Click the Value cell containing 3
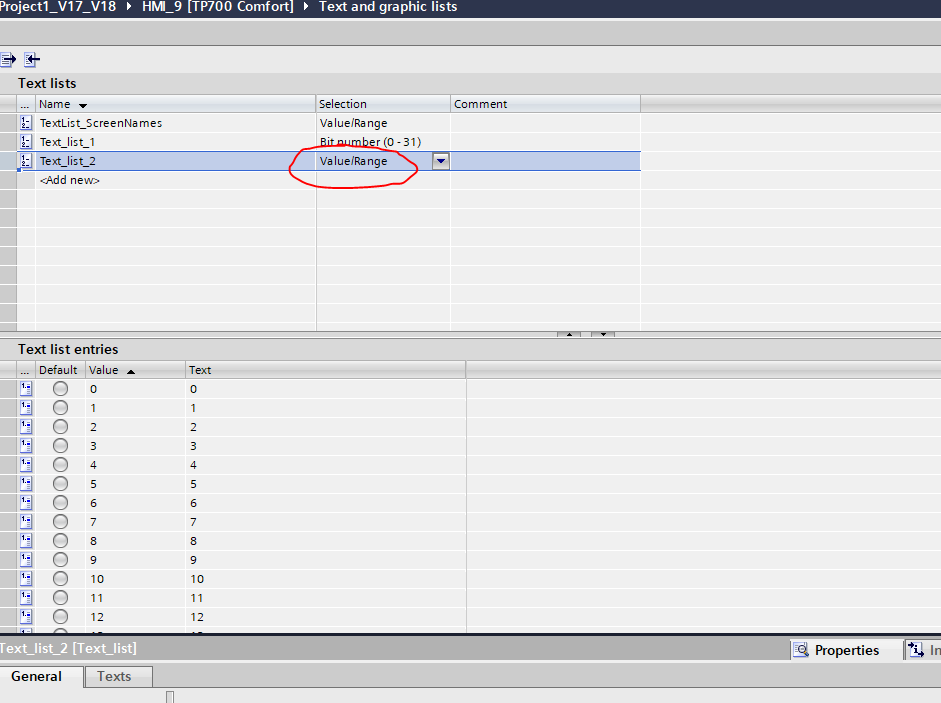Viewport: 941px width, 703px height. 136,445
